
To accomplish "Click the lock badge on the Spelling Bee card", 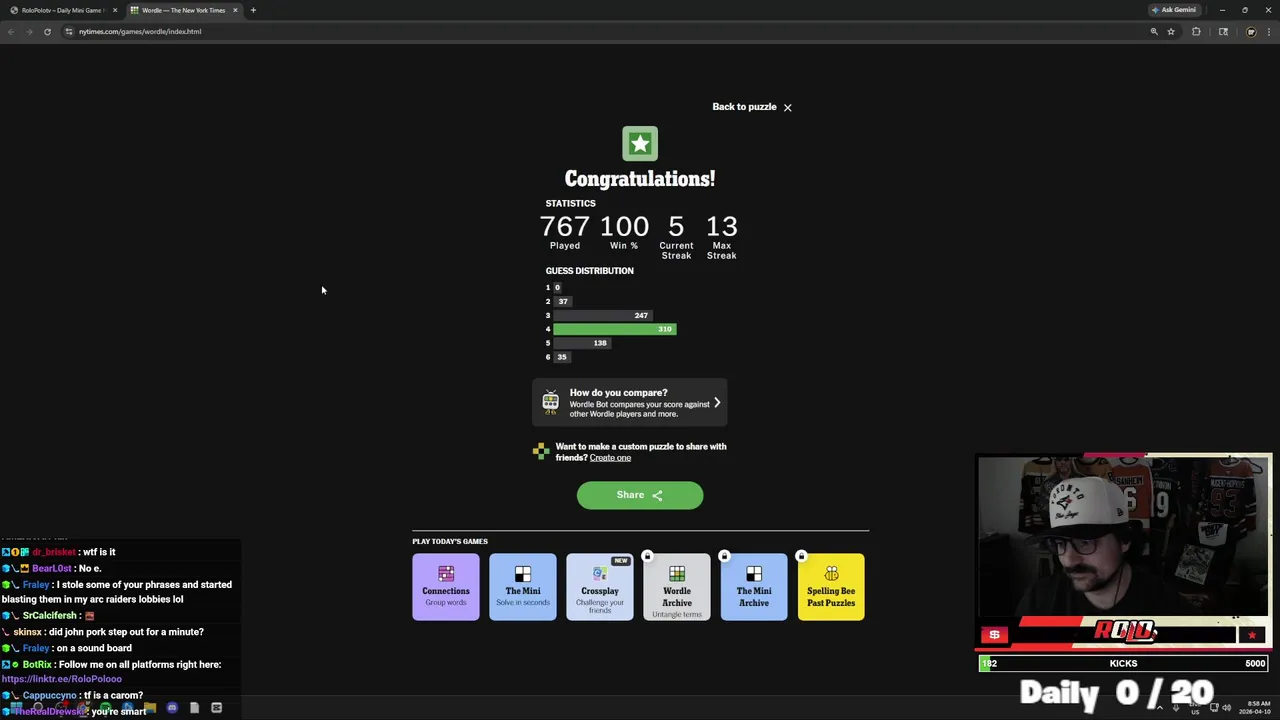I will point(801,556).
